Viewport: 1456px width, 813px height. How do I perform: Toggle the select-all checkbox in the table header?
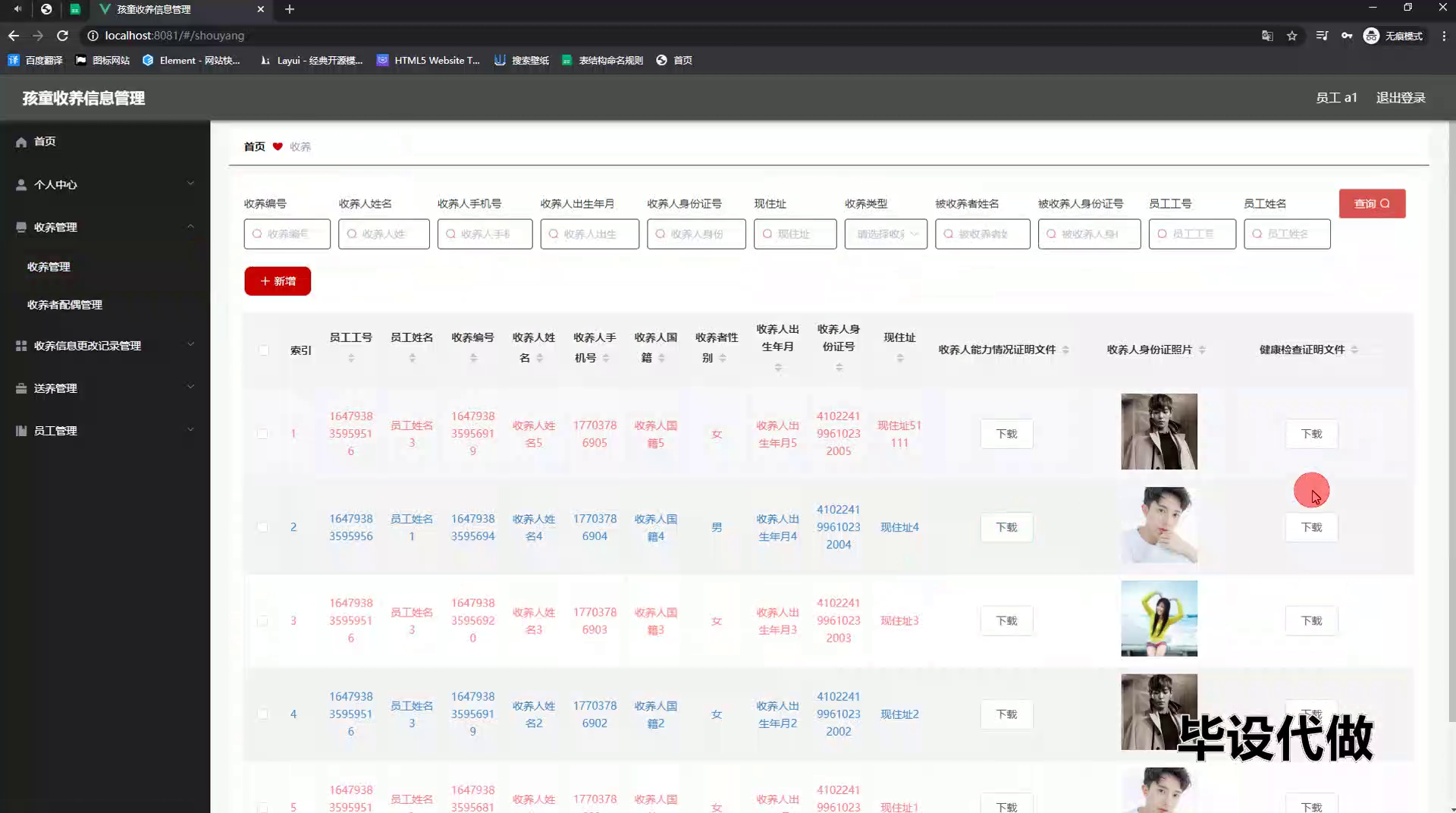pyautogui.click(x=263, y=350)
